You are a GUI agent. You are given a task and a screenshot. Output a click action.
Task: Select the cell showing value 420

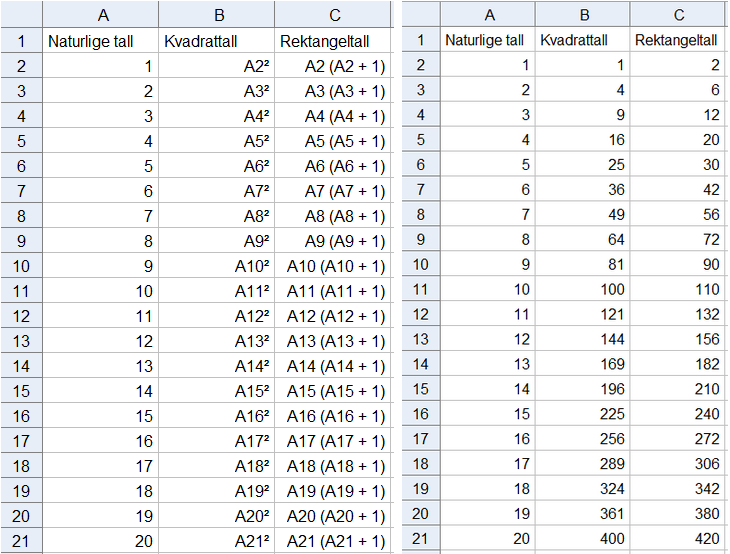pos(679,540)
